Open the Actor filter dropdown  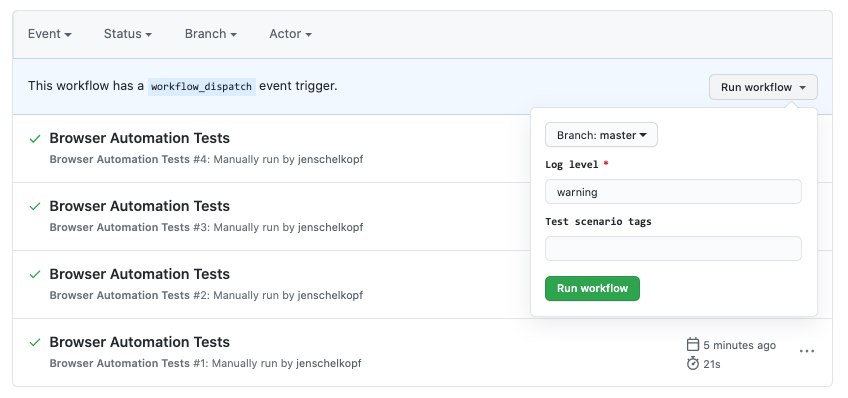tap(290, 34)
